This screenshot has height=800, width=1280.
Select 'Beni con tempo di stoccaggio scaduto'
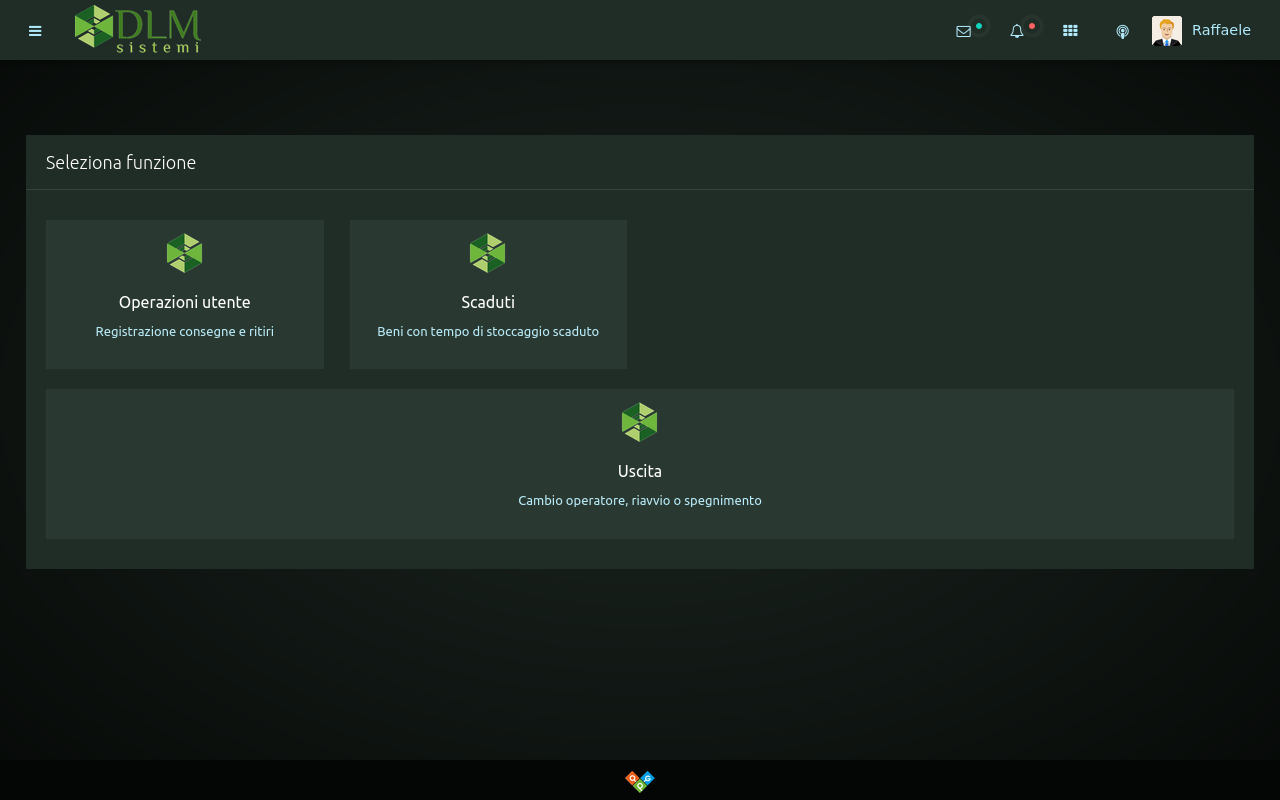click(488, 331)
